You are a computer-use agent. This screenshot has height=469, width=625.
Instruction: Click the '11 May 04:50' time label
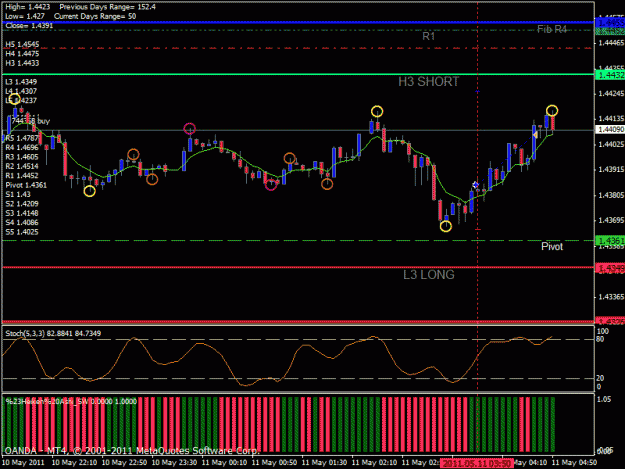pos(574,463)
